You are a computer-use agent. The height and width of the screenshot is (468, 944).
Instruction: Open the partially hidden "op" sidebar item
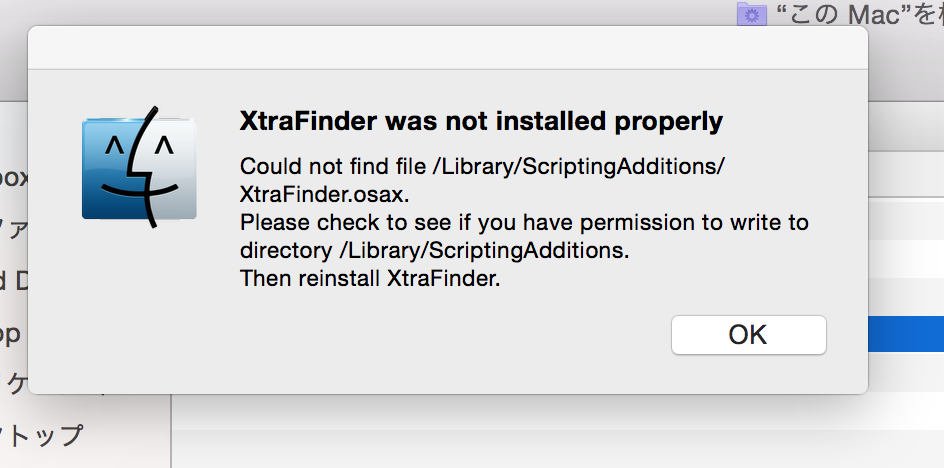click(x=12, y=333)
